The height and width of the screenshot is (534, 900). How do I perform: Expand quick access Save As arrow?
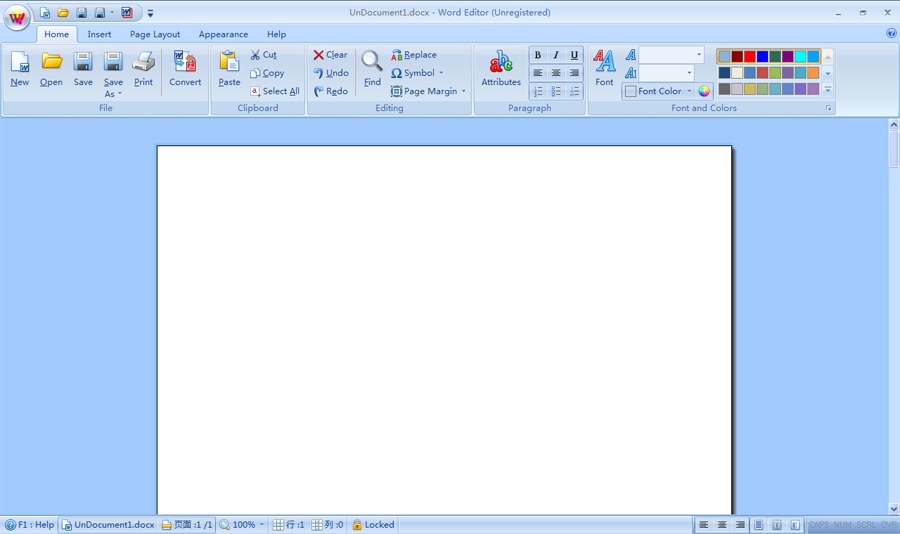112,13
